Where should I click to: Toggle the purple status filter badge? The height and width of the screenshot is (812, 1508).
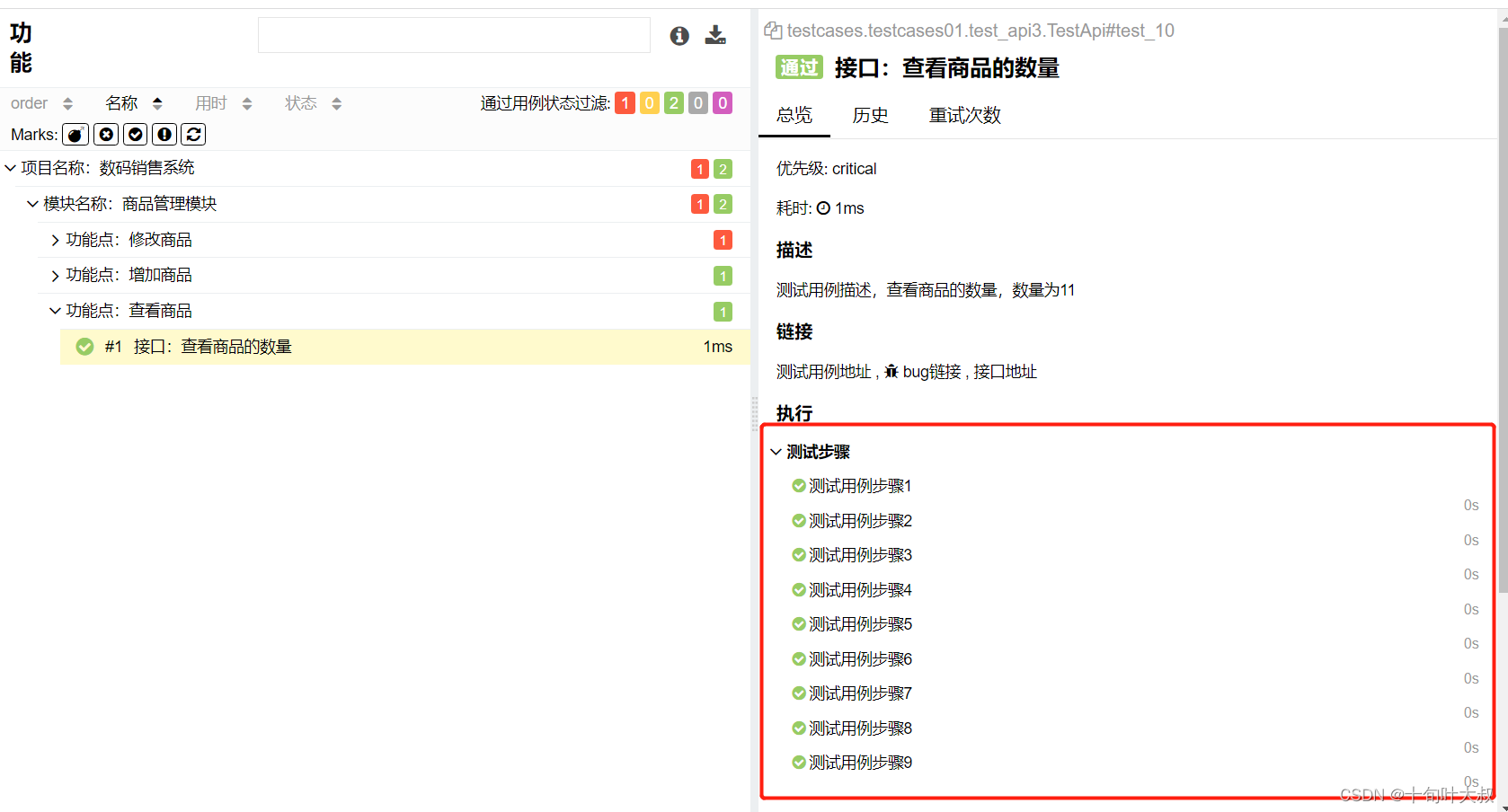pos(722,102)
